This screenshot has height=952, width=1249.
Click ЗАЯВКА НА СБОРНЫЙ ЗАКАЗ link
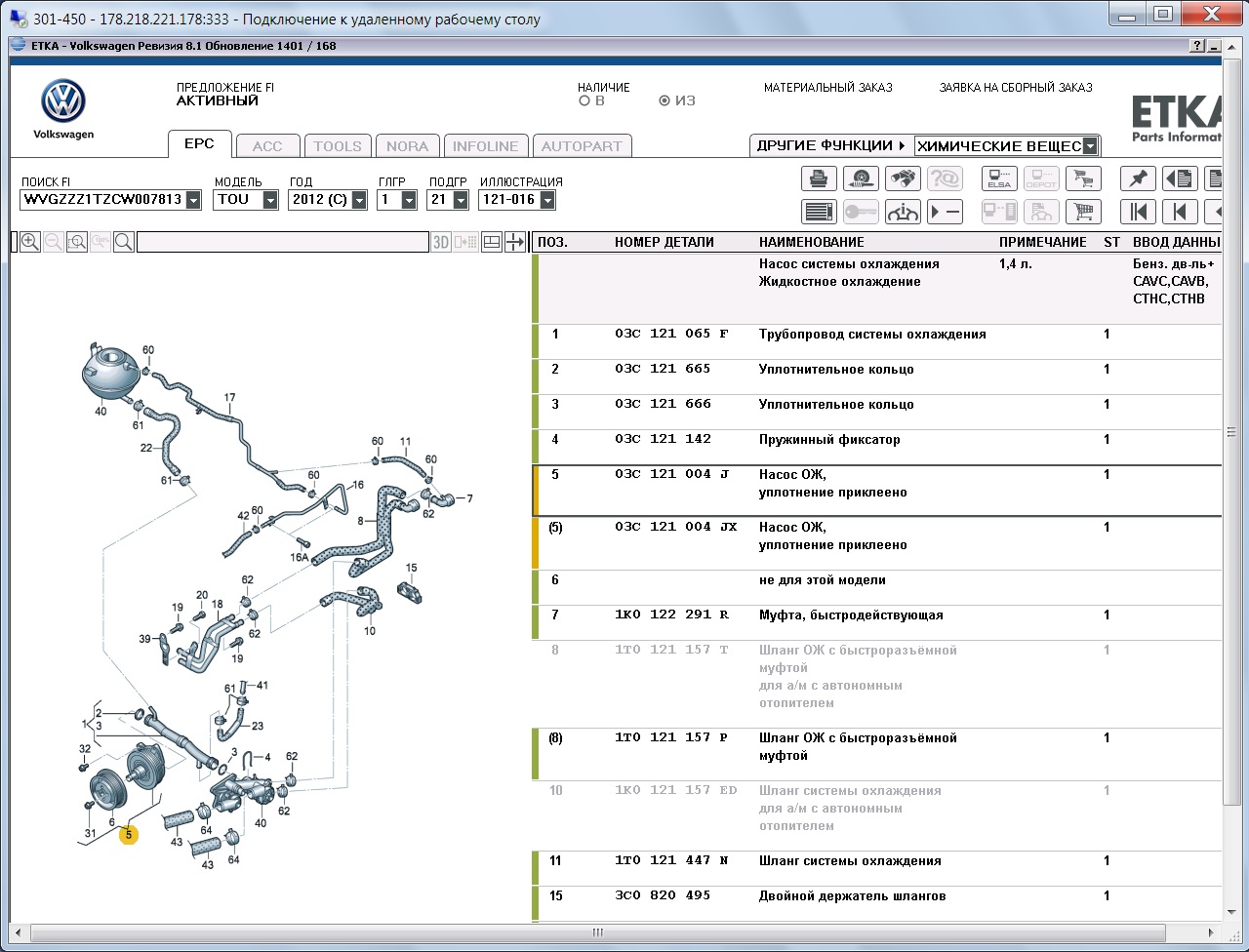[1016, 88]
